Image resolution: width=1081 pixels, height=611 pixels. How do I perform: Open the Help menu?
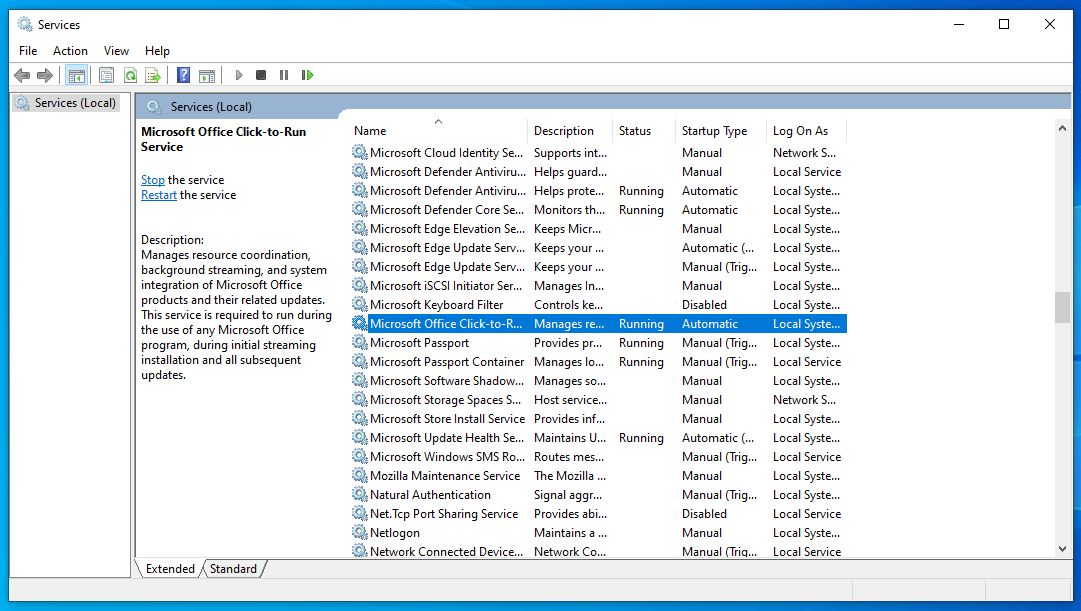coord(157,51)
